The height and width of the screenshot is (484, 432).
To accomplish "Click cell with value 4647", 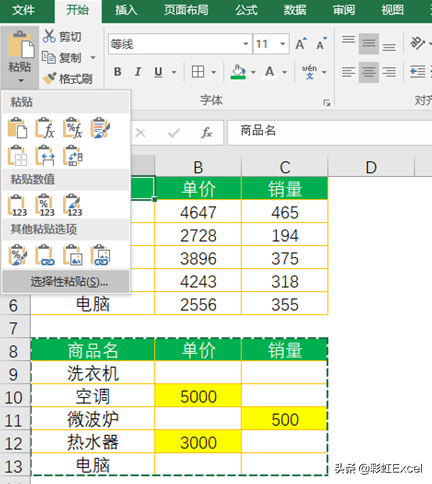I will click(198, 212).
